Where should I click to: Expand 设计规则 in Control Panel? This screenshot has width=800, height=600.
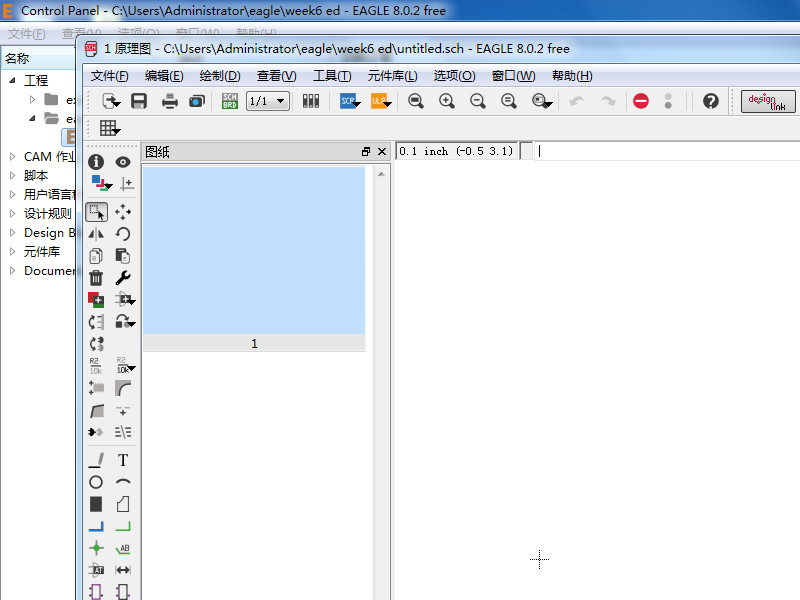[13, 214]
